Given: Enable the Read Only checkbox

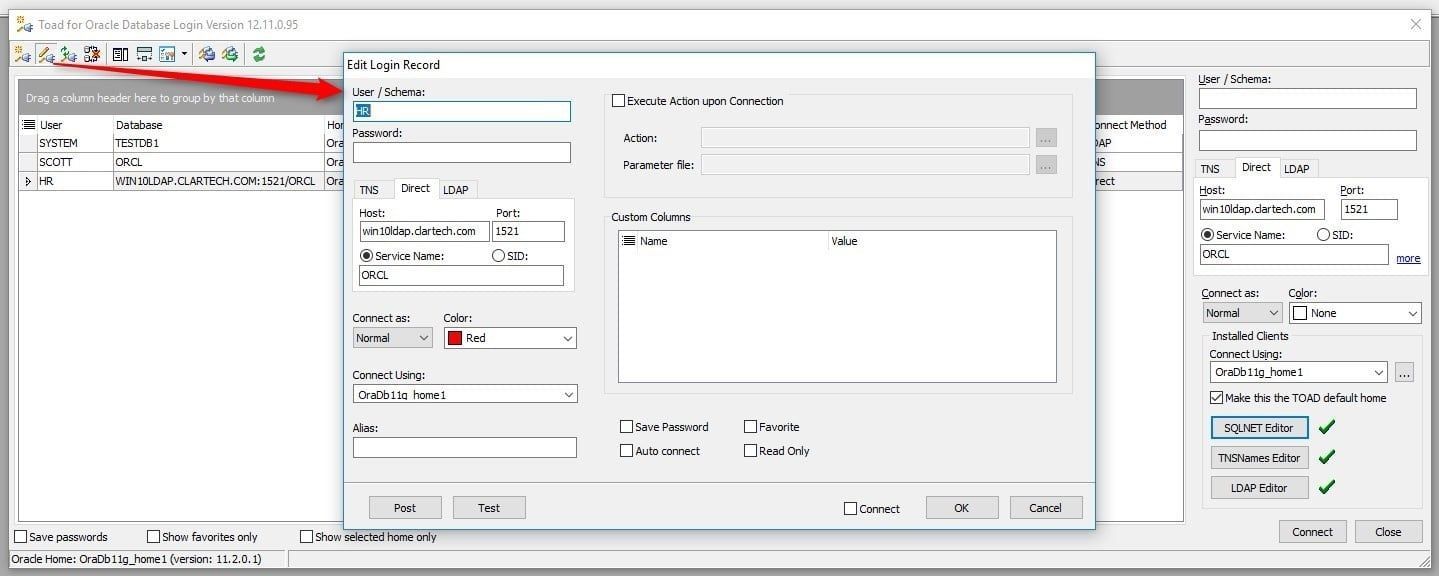Looking at the screenshot, I should 750,451.
